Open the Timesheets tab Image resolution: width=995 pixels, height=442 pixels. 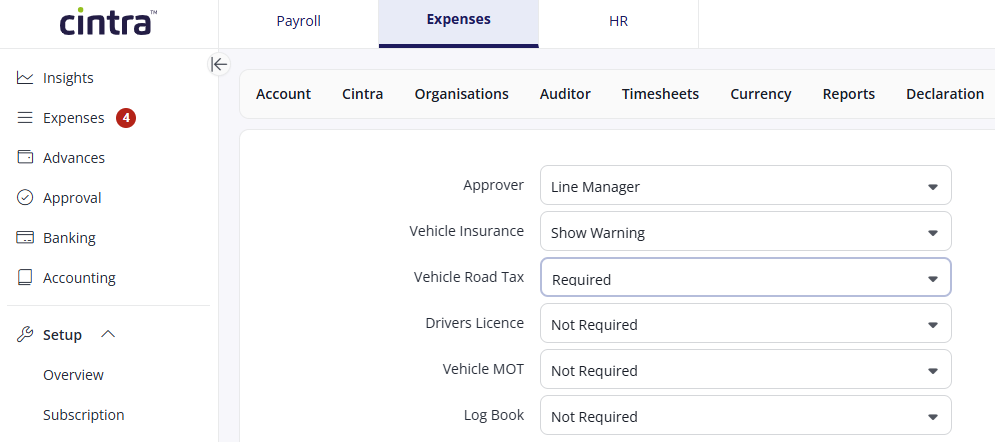point(660,94)
